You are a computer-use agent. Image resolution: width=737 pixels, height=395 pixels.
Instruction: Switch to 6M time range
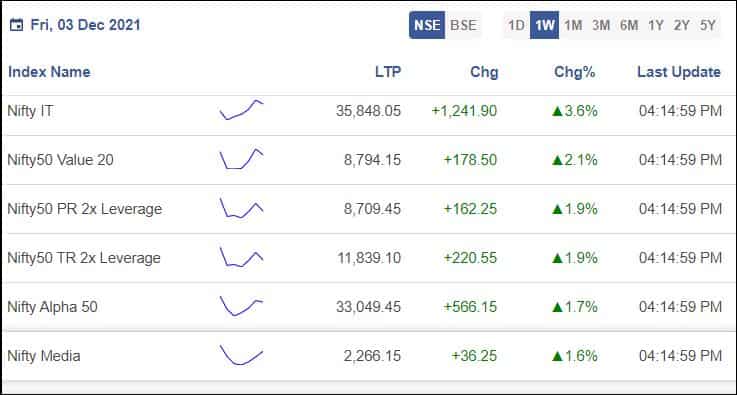pos(629,25)
